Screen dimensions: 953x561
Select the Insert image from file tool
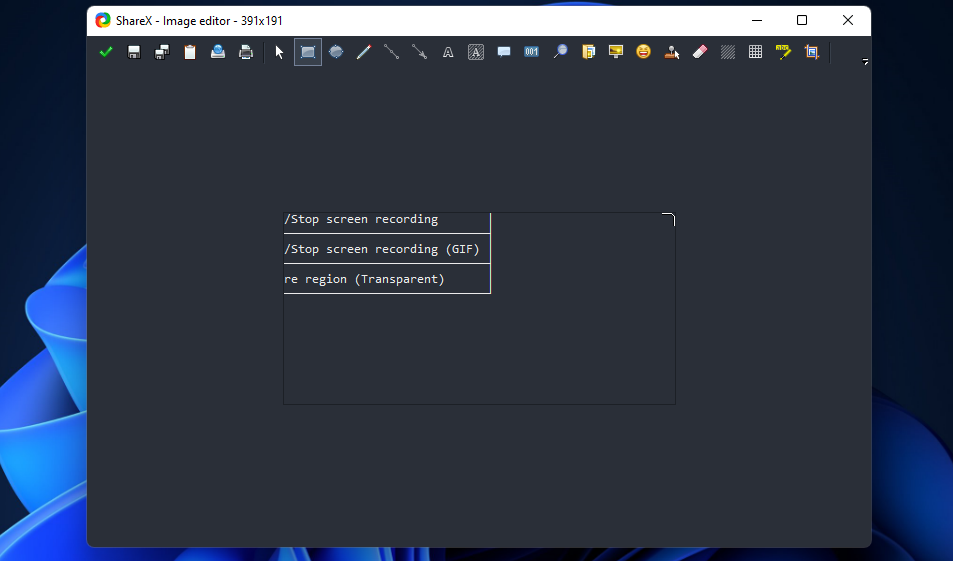click(588, 52)
